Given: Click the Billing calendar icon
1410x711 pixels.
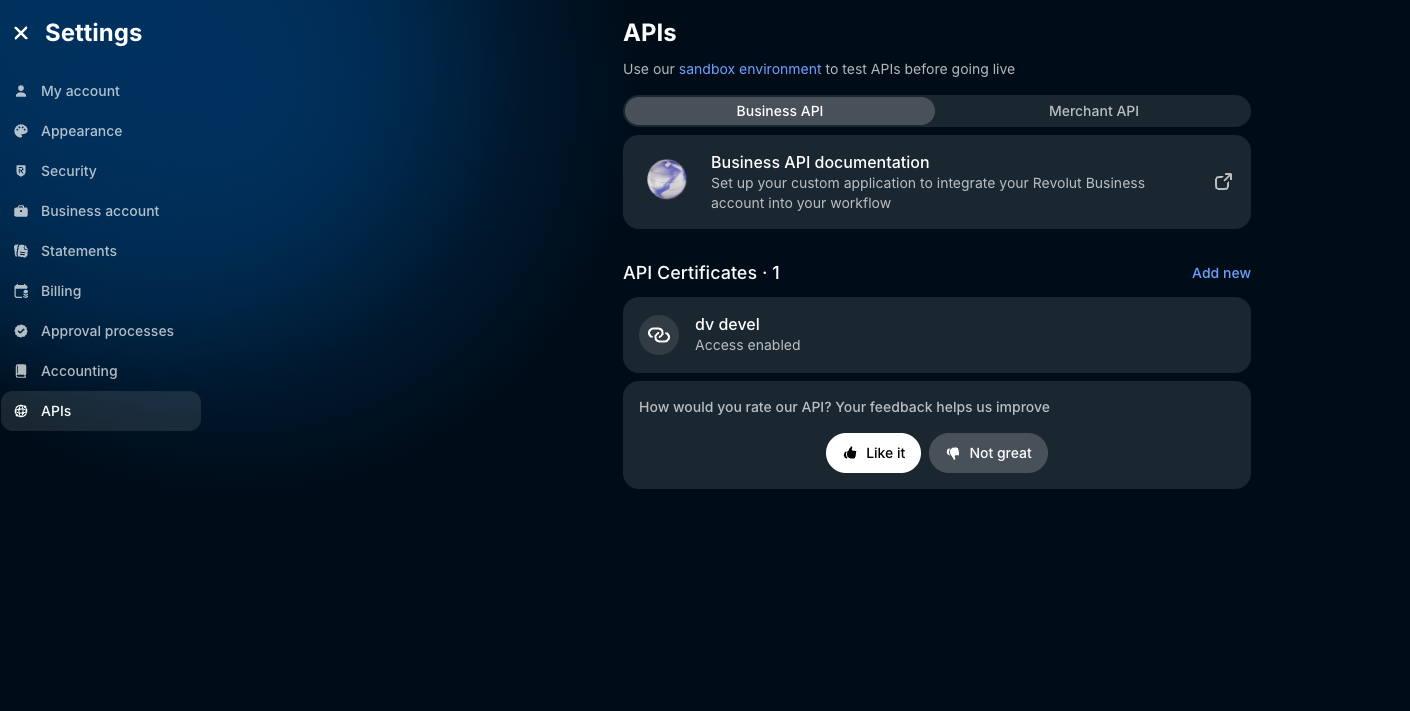Looking at the screenshot, I should click(21, 291).
